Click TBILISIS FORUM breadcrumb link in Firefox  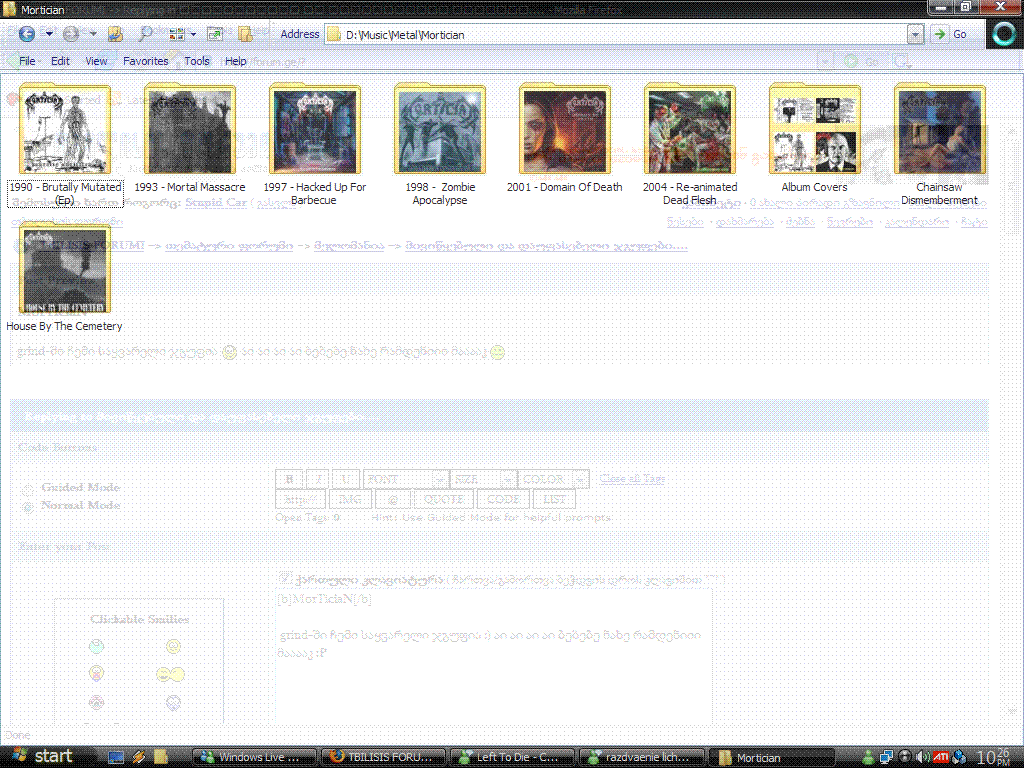(93, 245)
